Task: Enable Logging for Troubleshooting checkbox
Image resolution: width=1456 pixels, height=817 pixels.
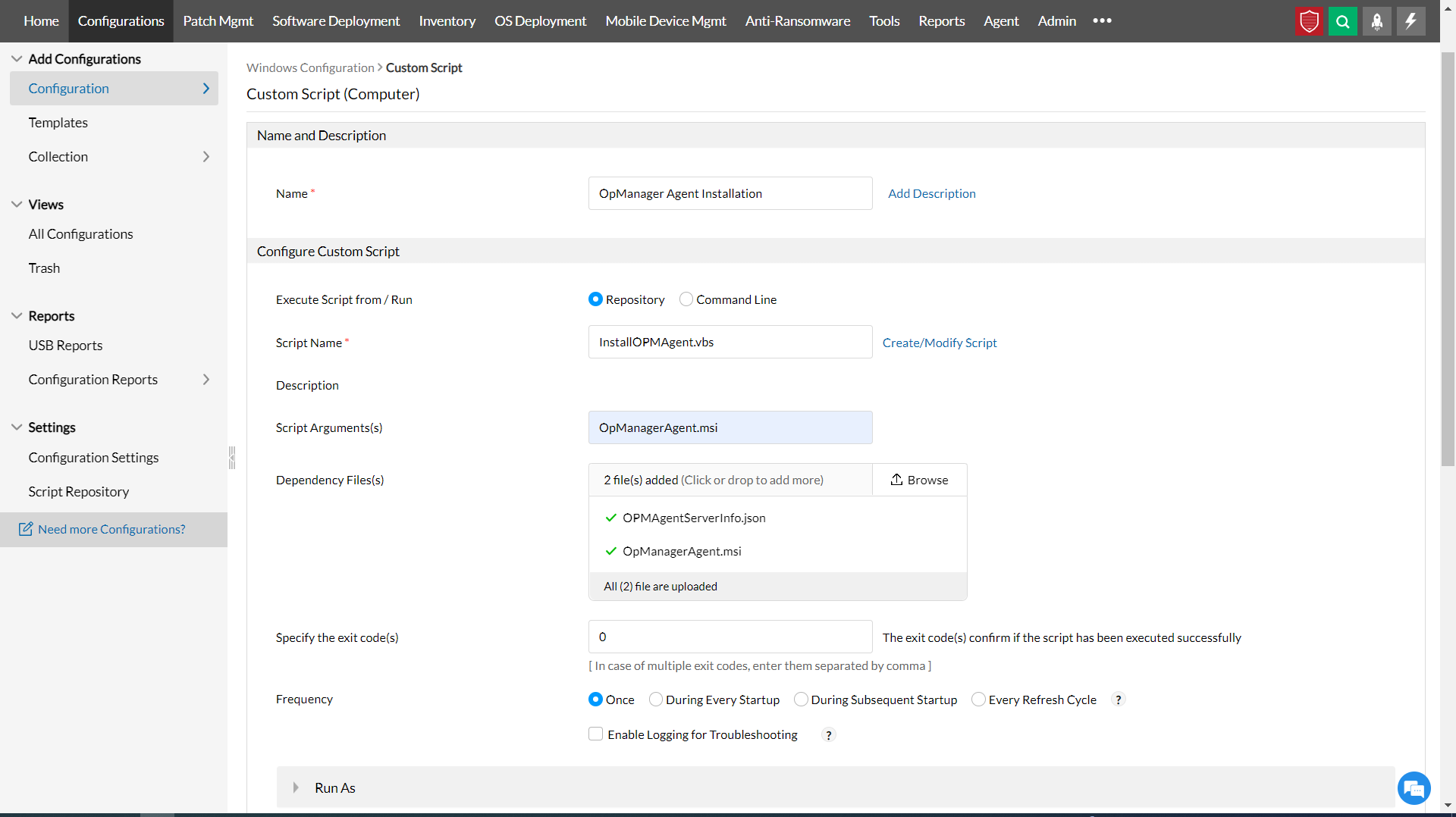Action: coord(596,734)
